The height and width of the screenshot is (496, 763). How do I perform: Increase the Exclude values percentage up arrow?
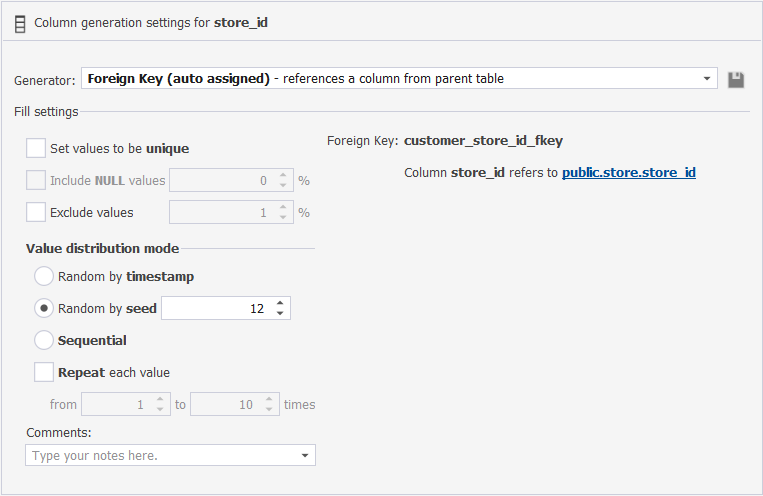click(x=283, y=207)
